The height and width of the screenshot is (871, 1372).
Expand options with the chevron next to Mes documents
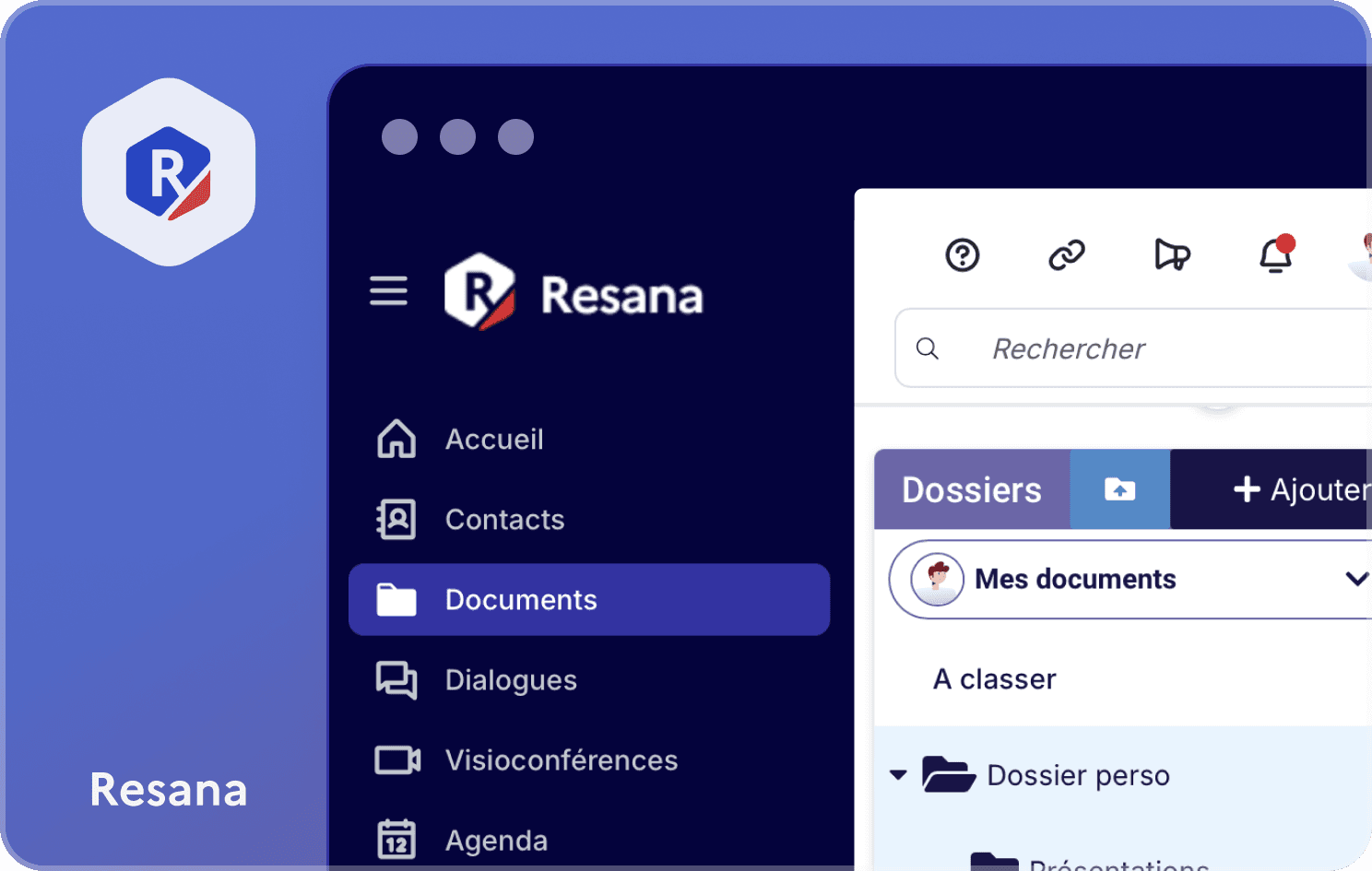tap(1355, 579)
